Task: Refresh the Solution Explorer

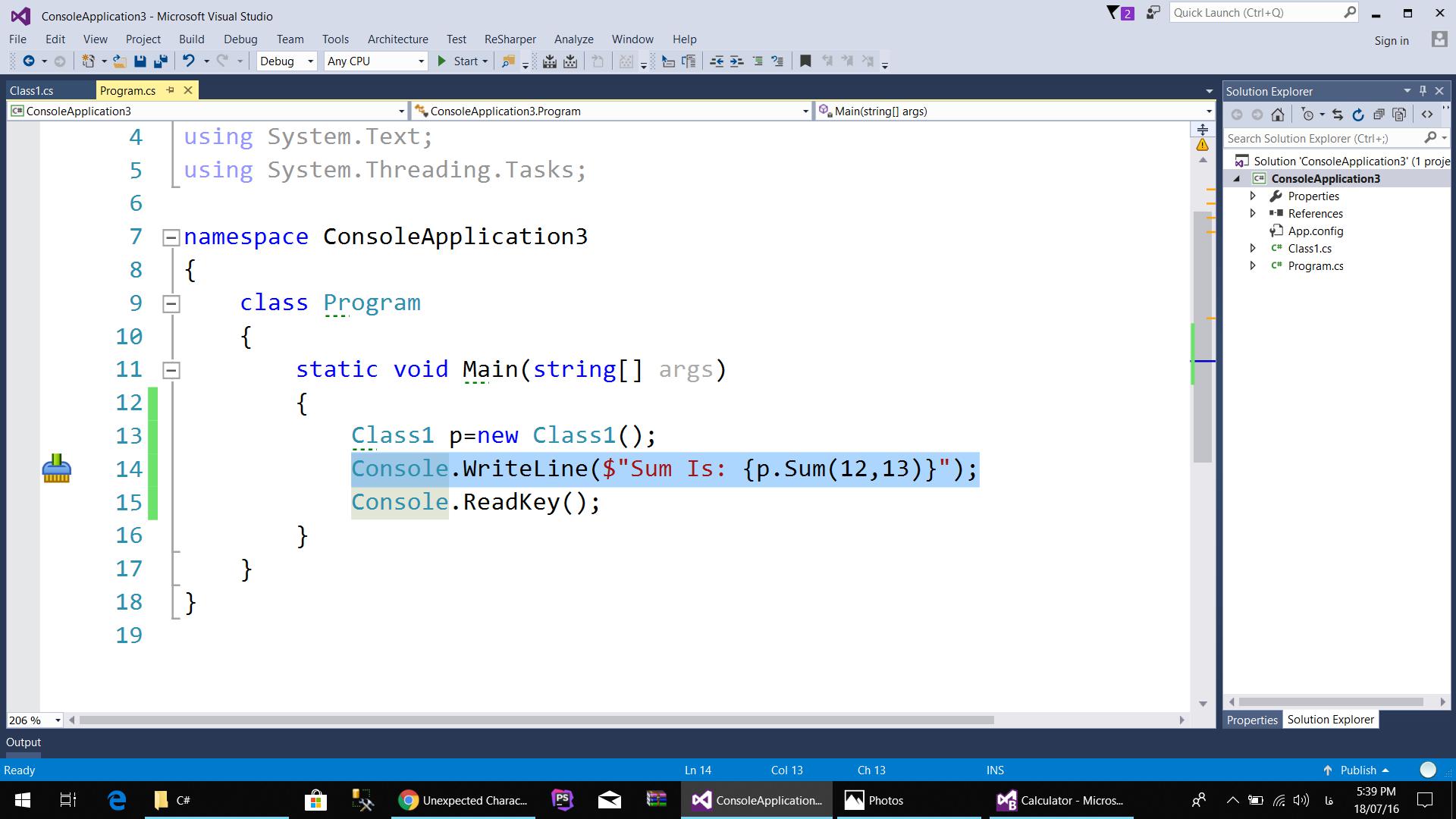Action: pyautogui.click(x=1358, y=115)
